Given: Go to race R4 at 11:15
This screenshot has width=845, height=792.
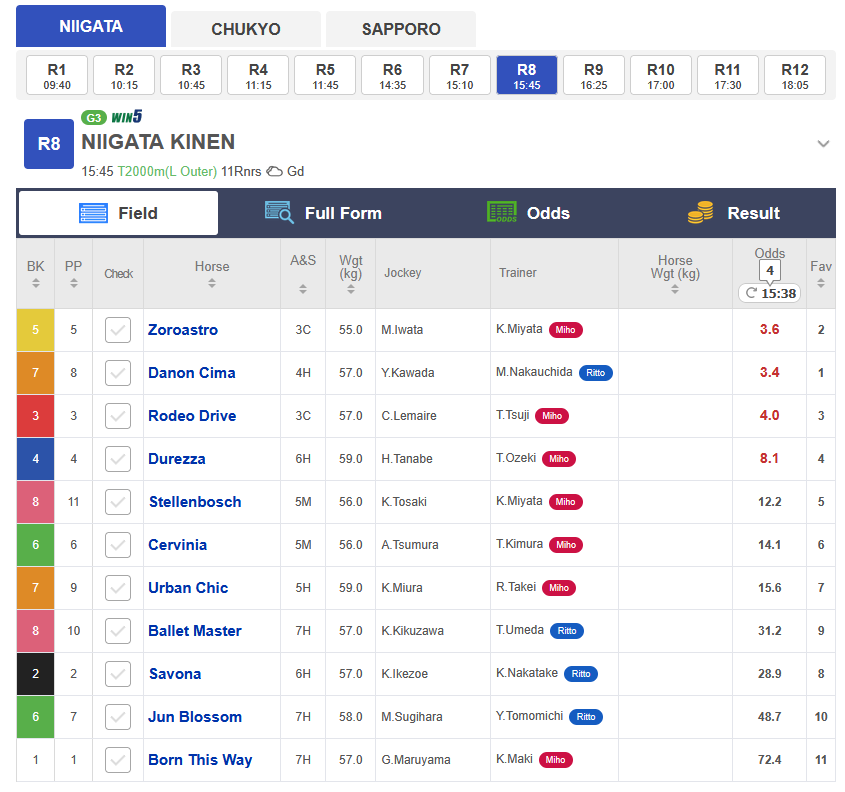Looking at the screenshot, I should click(258, 75).
